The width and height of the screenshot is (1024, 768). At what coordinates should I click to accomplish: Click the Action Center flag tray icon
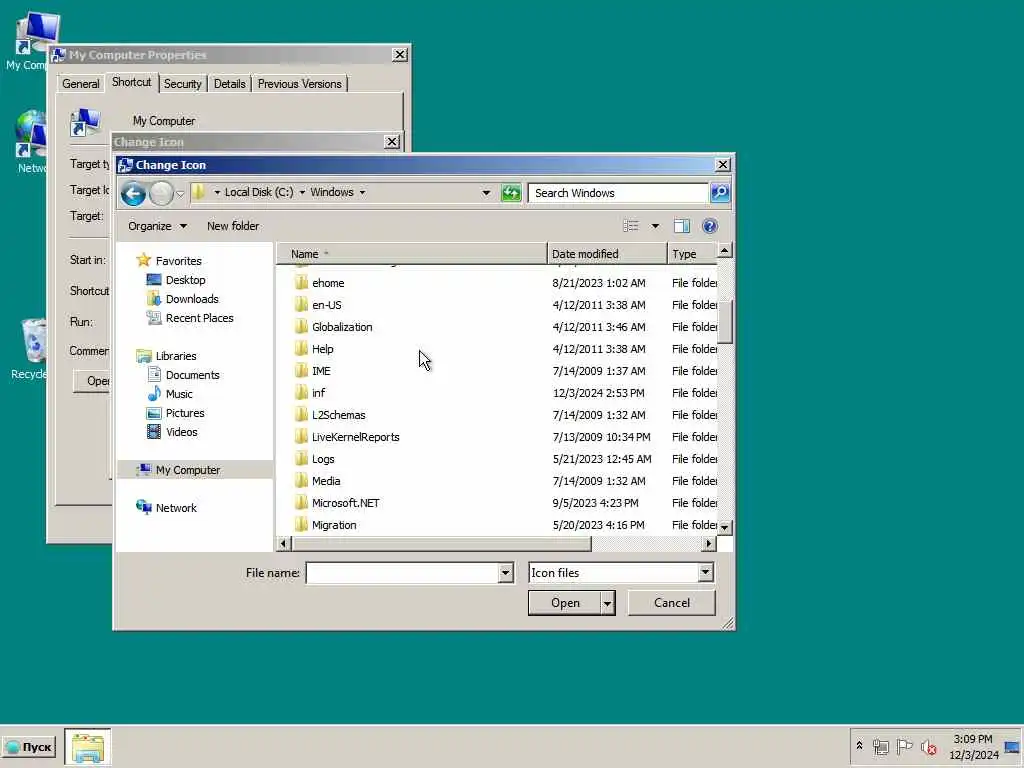click(904, 746)
